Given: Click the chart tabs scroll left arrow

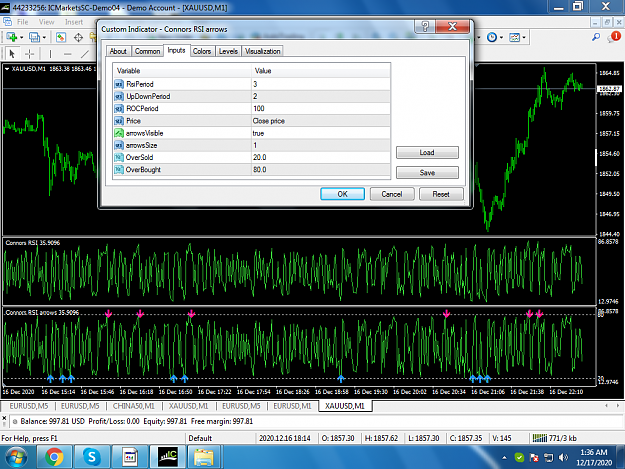Looking at the screenshot, I should coord(606,405).
